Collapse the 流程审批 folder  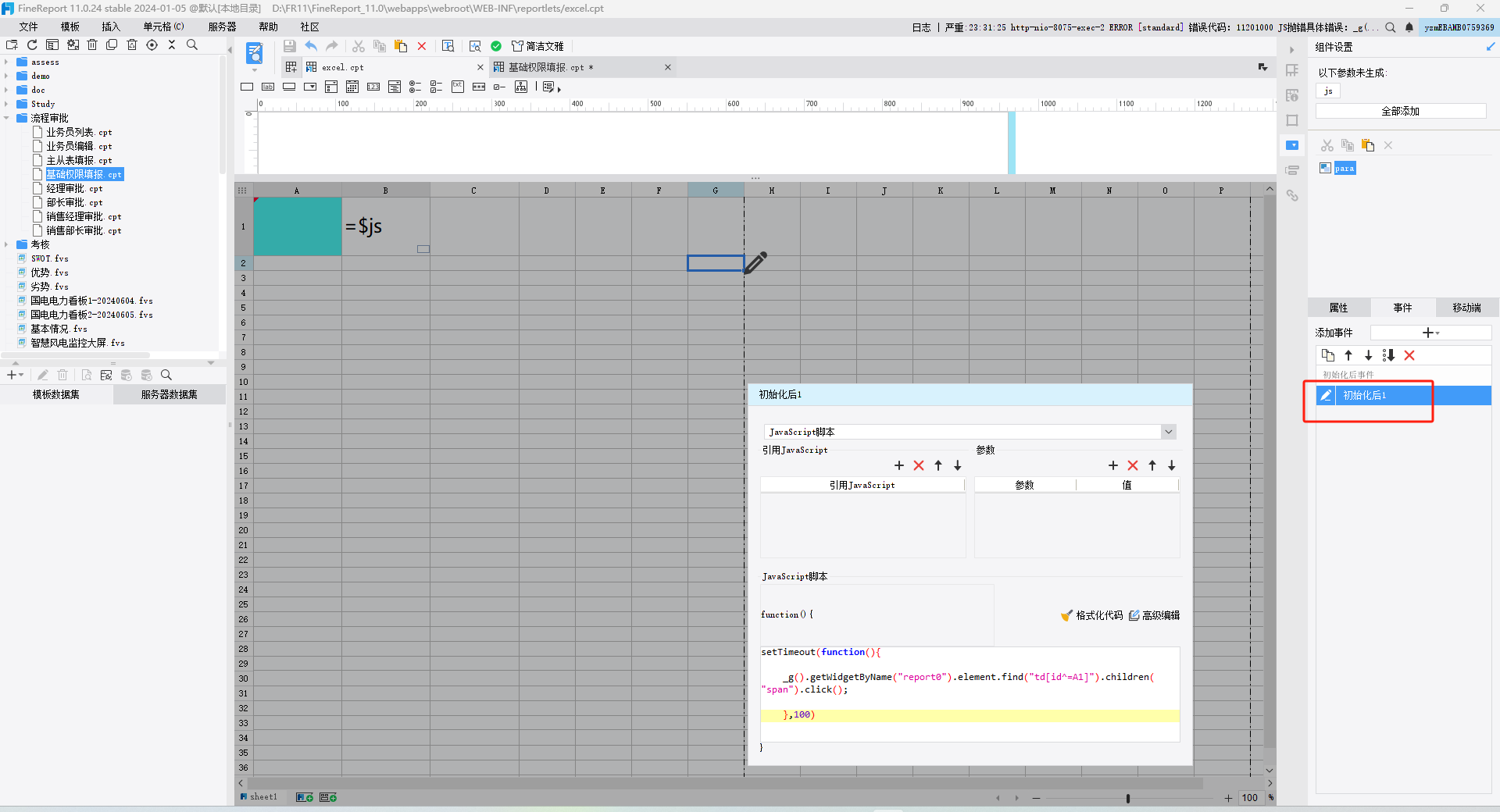tap(6, 118)
